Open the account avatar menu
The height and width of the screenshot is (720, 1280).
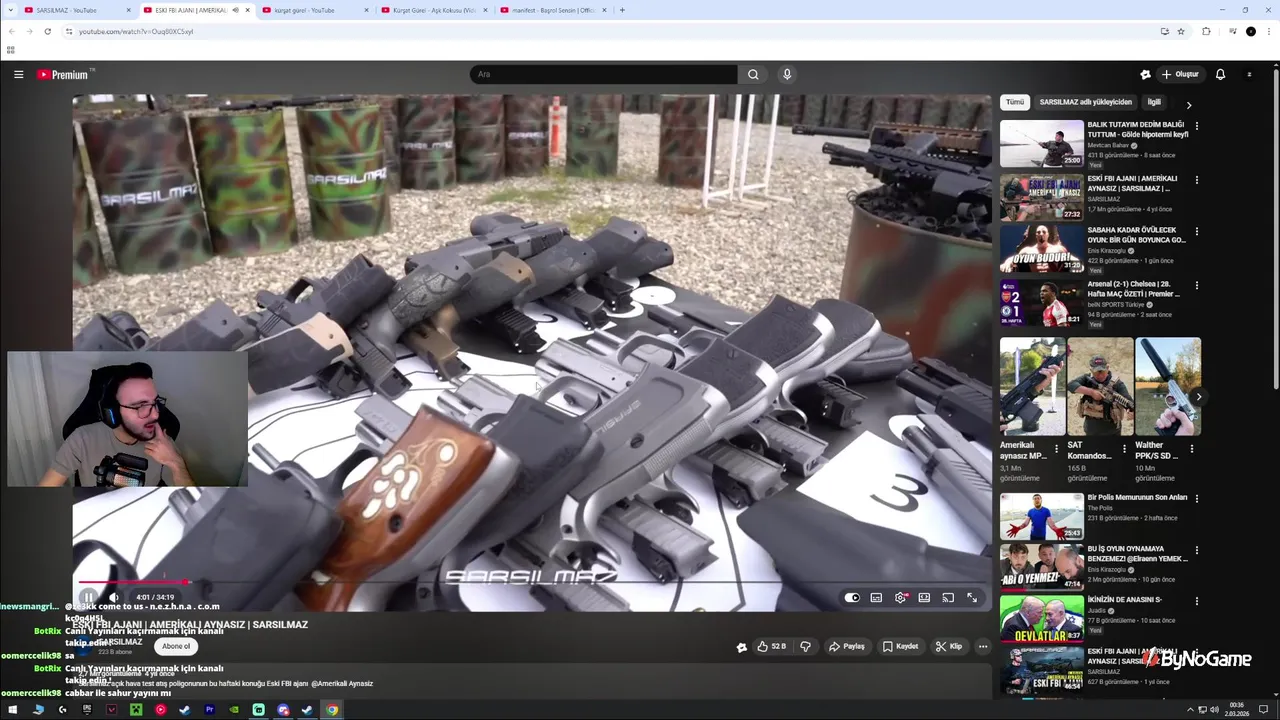click(1249, 74)
